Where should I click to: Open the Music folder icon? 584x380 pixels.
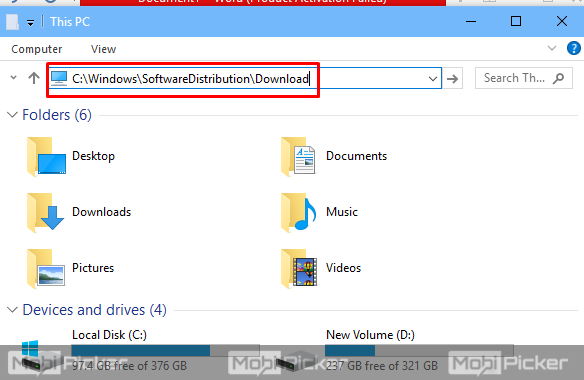click(x=299, y=212)
